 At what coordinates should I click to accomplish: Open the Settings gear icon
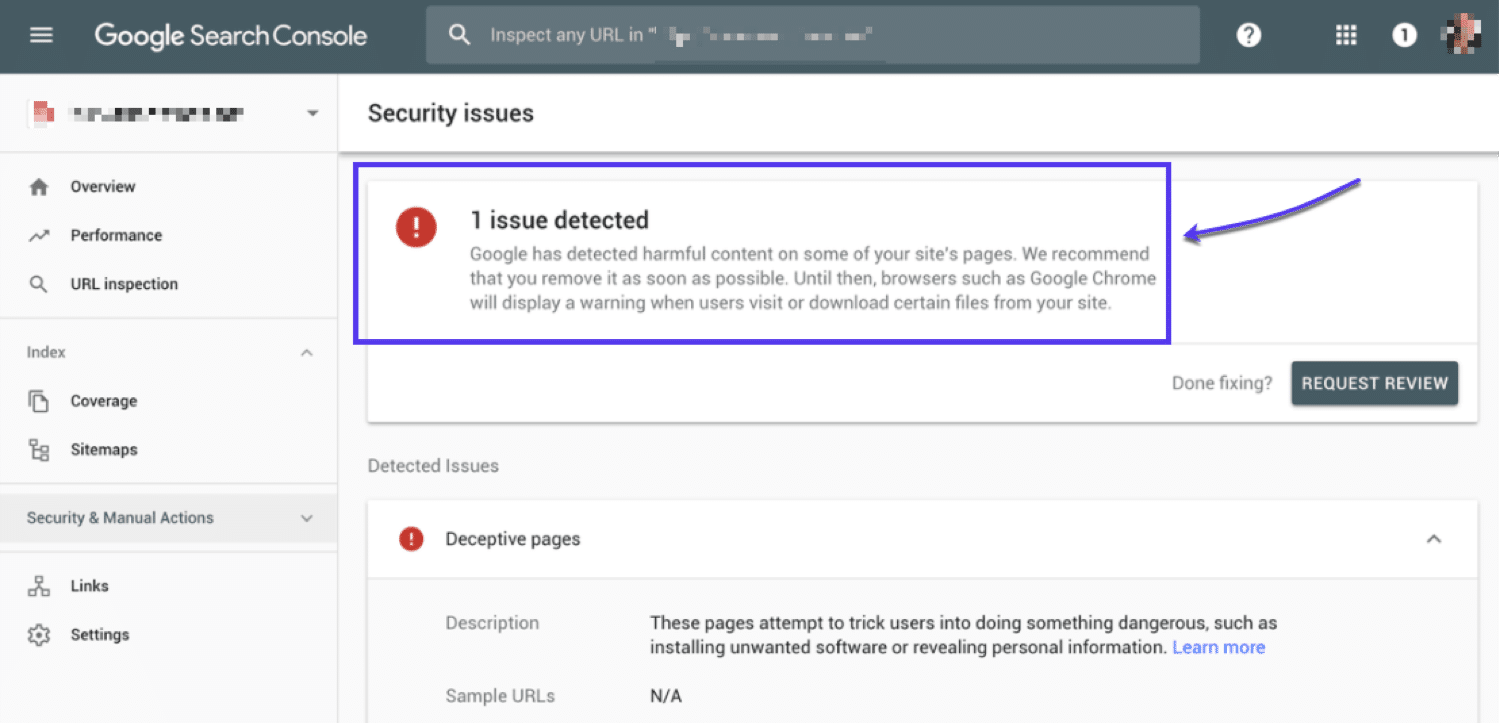[x=38, y=634]
